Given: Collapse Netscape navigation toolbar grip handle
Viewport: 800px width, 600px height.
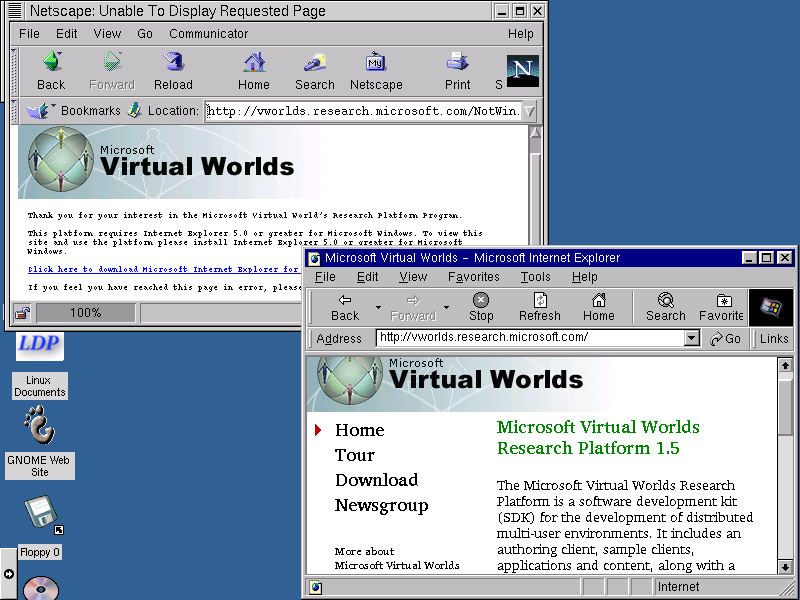Looking at the screenshot, I should pos(14,71).
